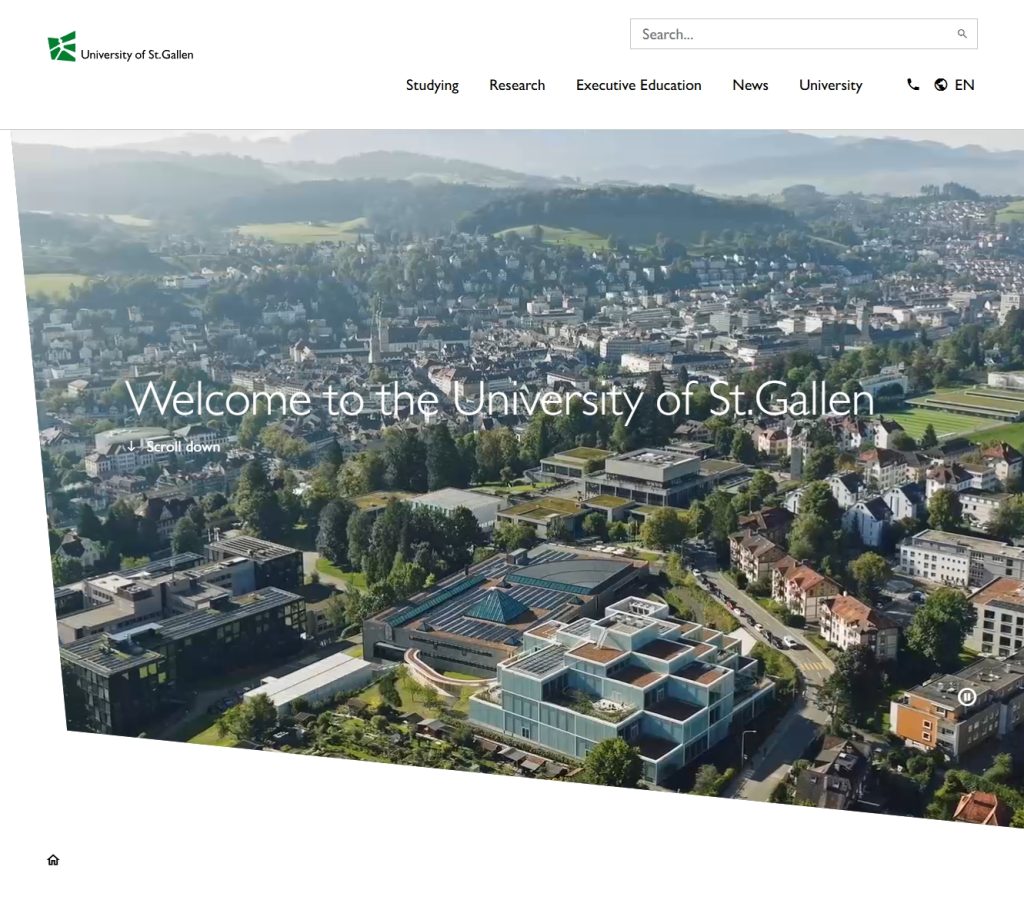
Task: Click the 'Welcome to the University of St.Gallen' heading
Action: tap(500, 399)
